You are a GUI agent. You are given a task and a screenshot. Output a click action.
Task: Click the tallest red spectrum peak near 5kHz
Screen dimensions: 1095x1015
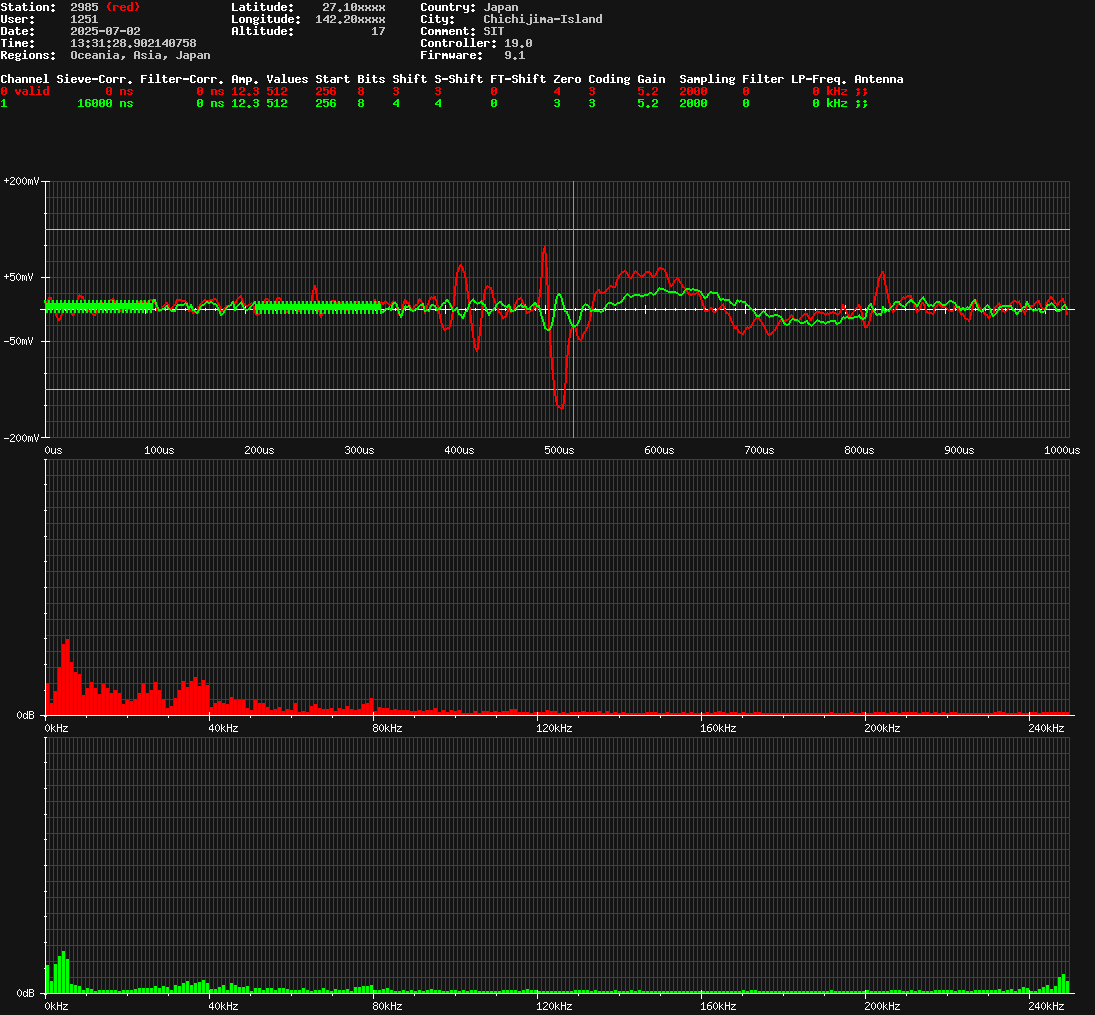[x=67, y=676]
